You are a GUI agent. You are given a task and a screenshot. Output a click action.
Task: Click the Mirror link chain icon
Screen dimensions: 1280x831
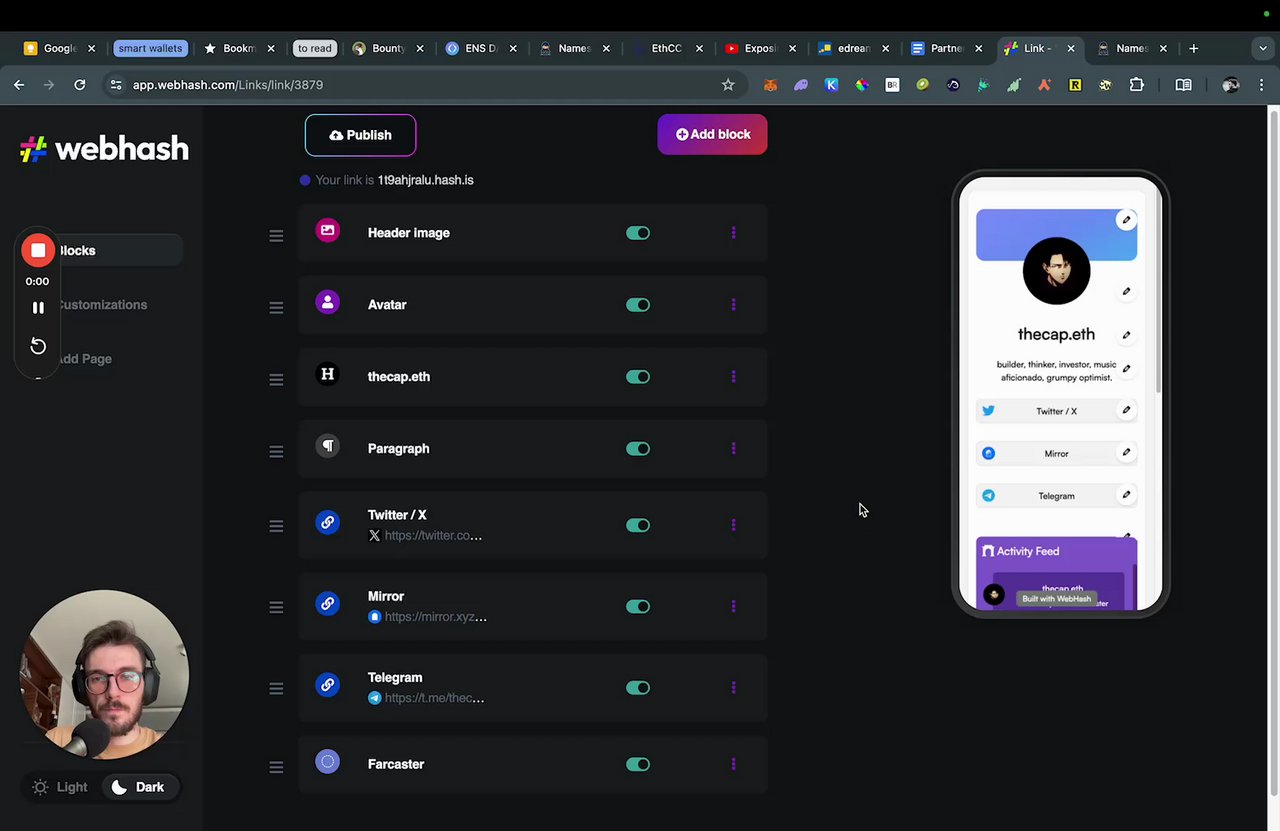(x=327, y=603)
